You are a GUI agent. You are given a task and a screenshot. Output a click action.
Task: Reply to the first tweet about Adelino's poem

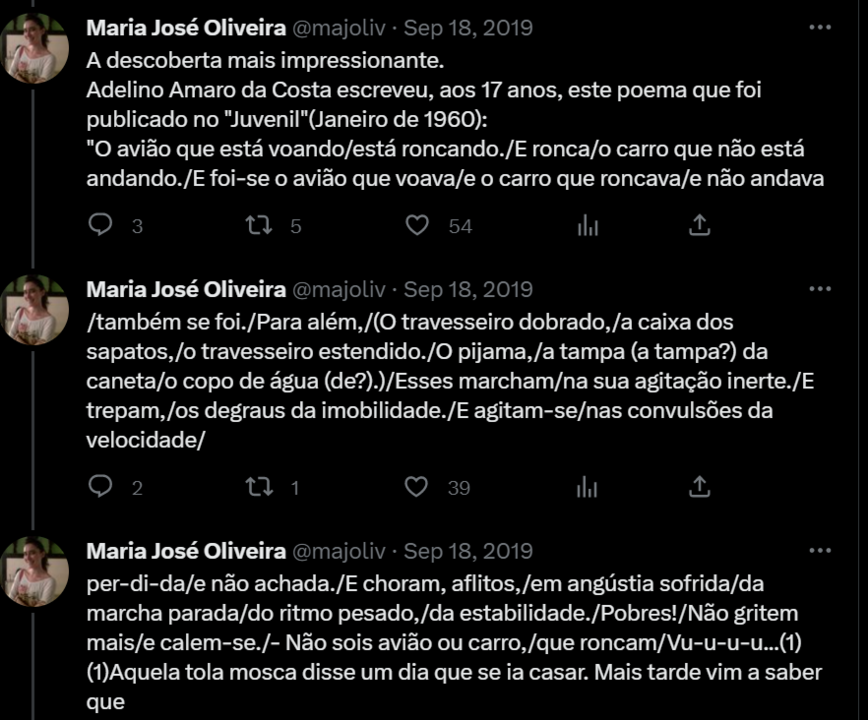pyautogui.click(x=101, y=226)
